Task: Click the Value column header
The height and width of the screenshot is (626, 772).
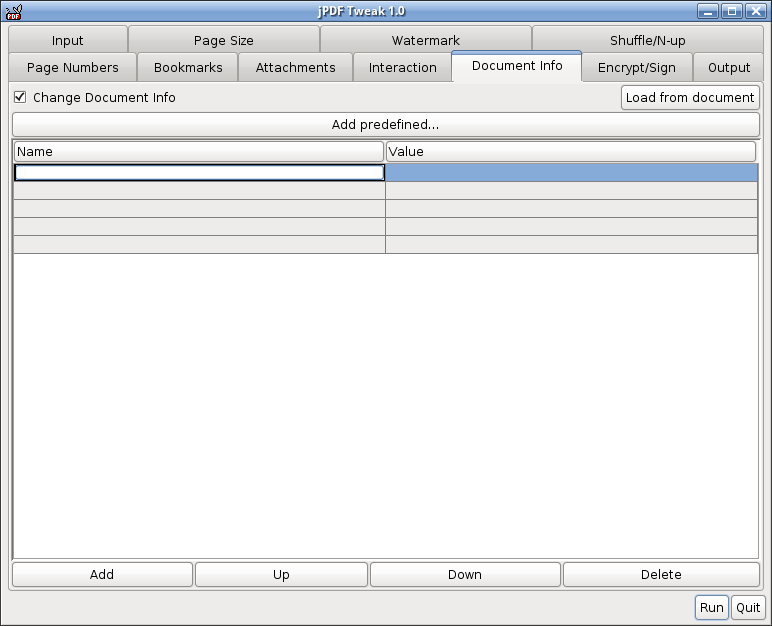Action: [x=571, y=152]
